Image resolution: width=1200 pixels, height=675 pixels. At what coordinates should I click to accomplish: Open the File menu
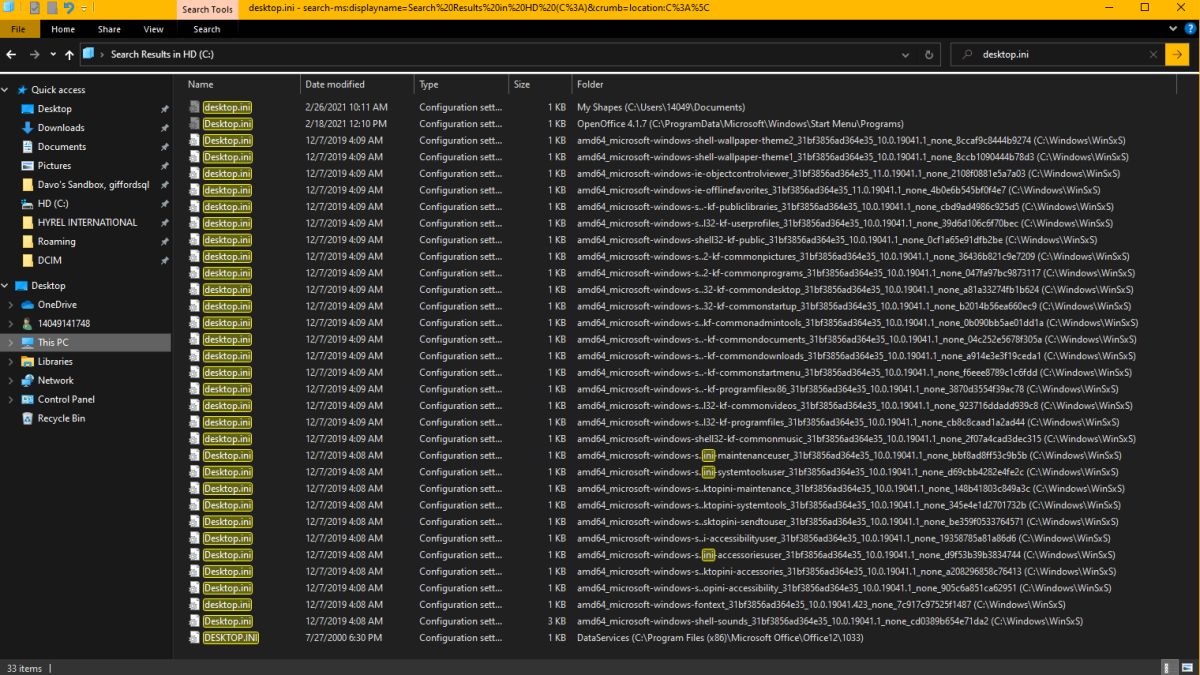(x=19, y=29)
